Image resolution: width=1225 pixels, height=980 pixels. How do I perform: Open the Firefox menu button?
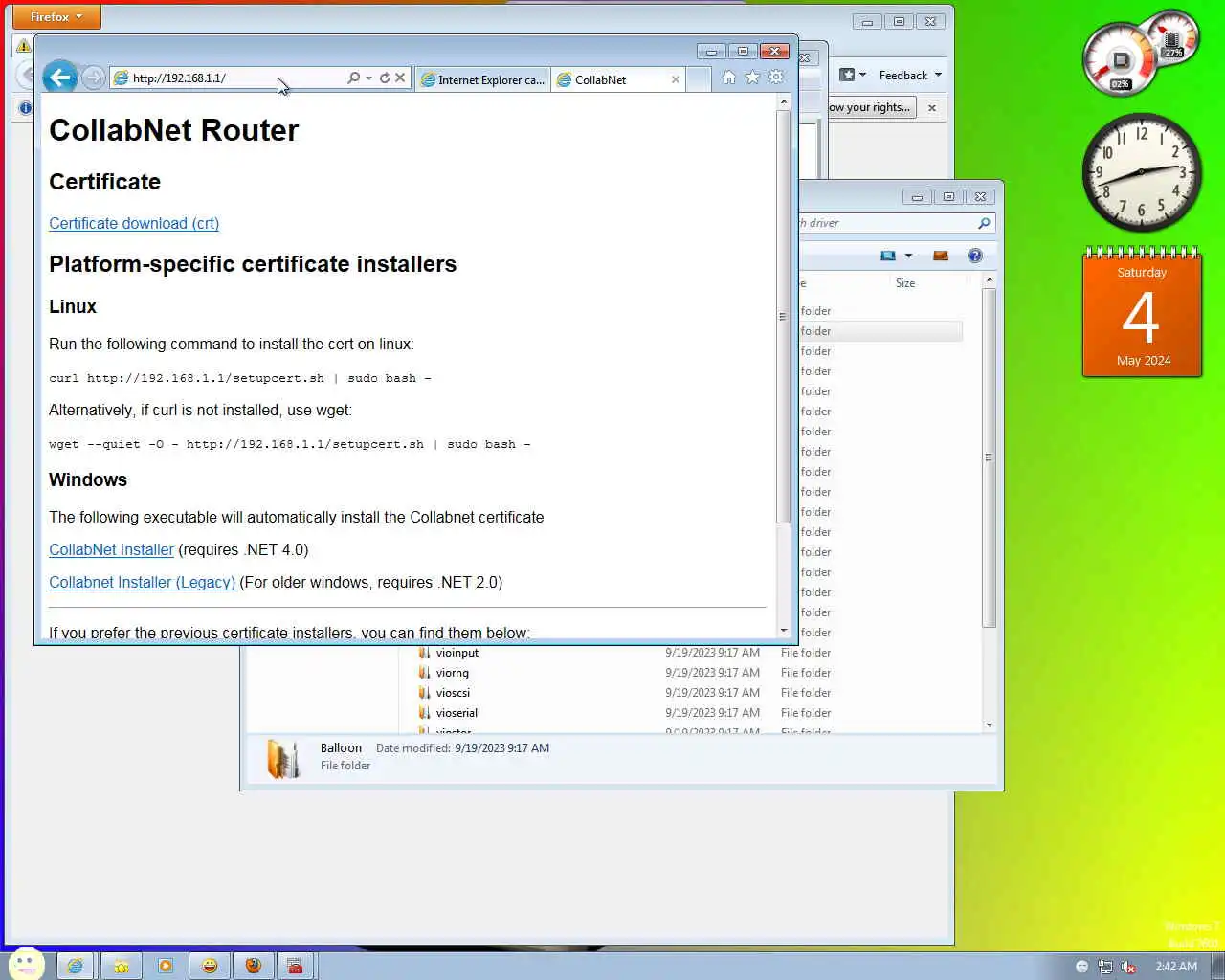[x=56, y=16]
